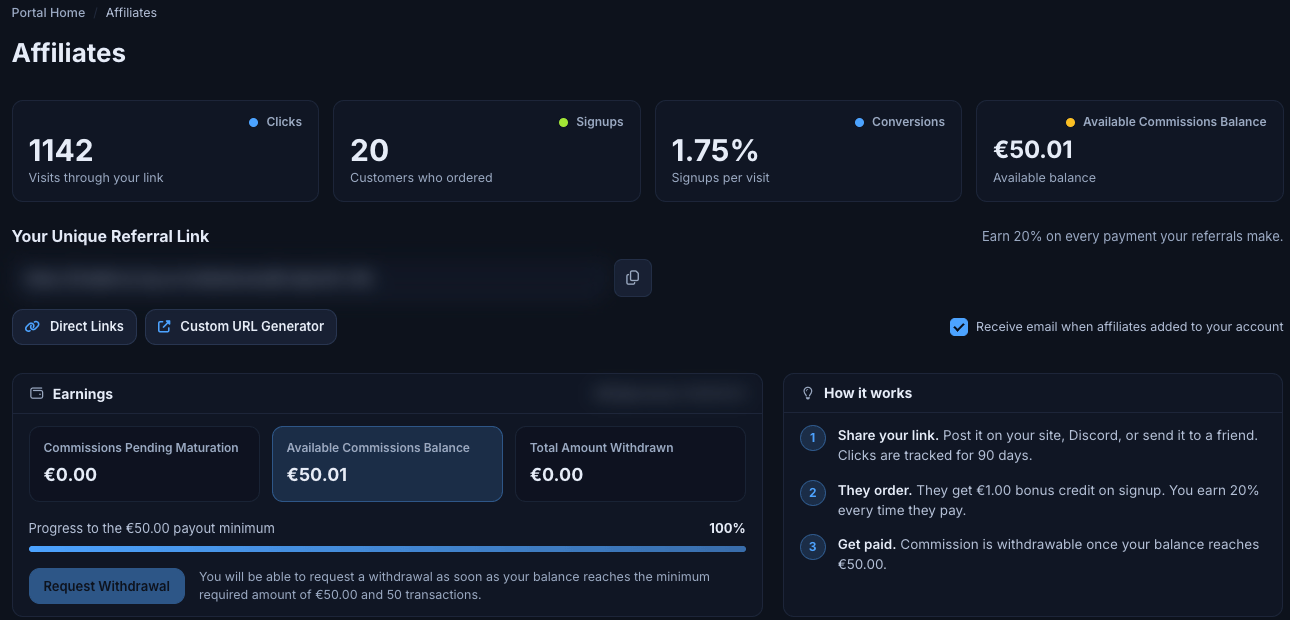Viewport: 1290px width, 620px height.
Task: Click the withdrawal requirement note text
Action: (x=454, y=586)
